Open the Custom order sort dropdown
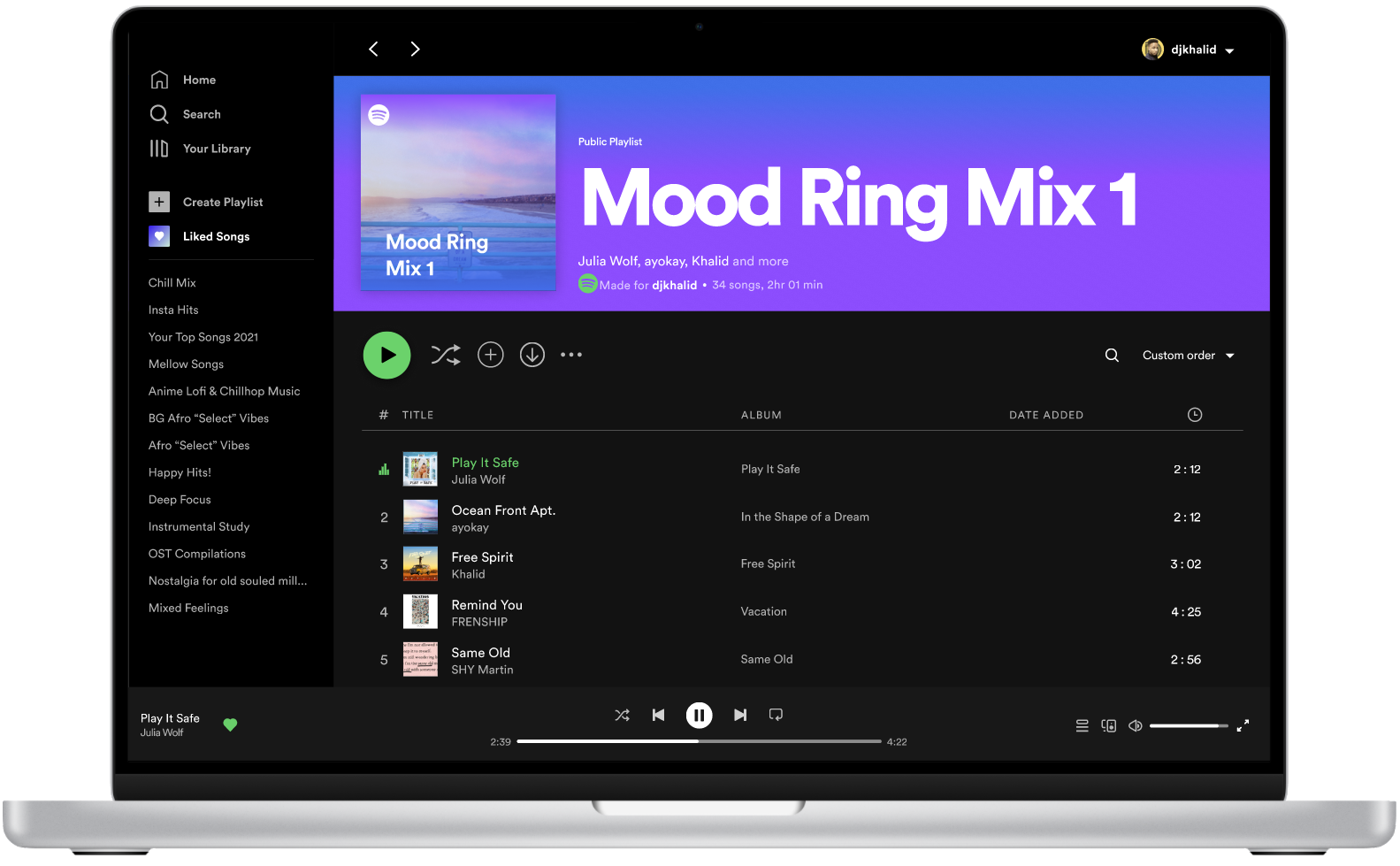The image size is (1400, 866). [1188, 355]
